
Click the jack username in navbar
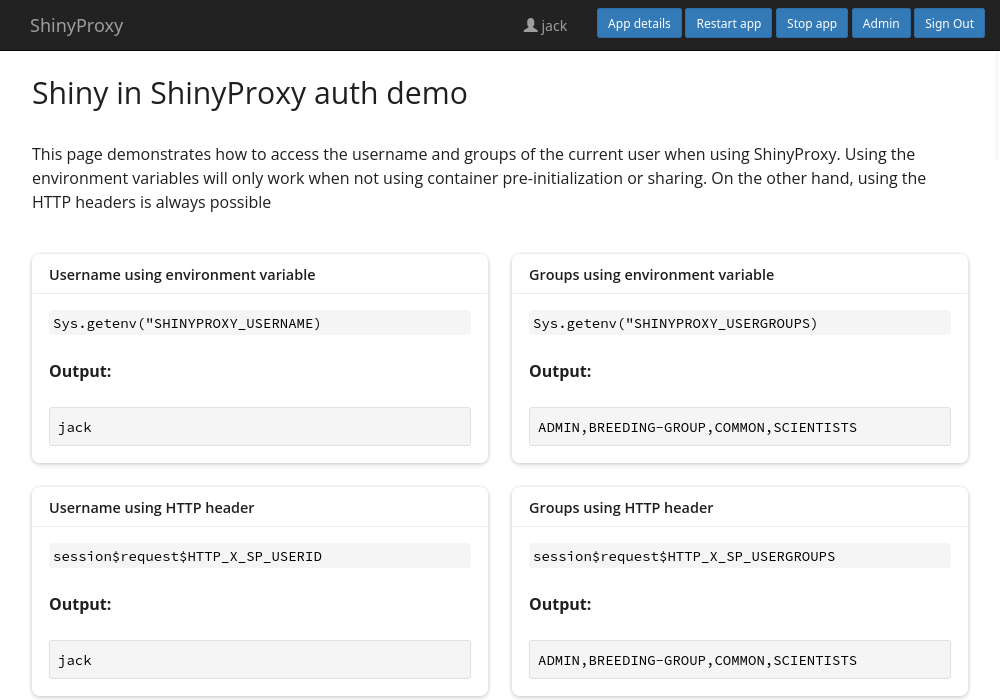[554, 26]
